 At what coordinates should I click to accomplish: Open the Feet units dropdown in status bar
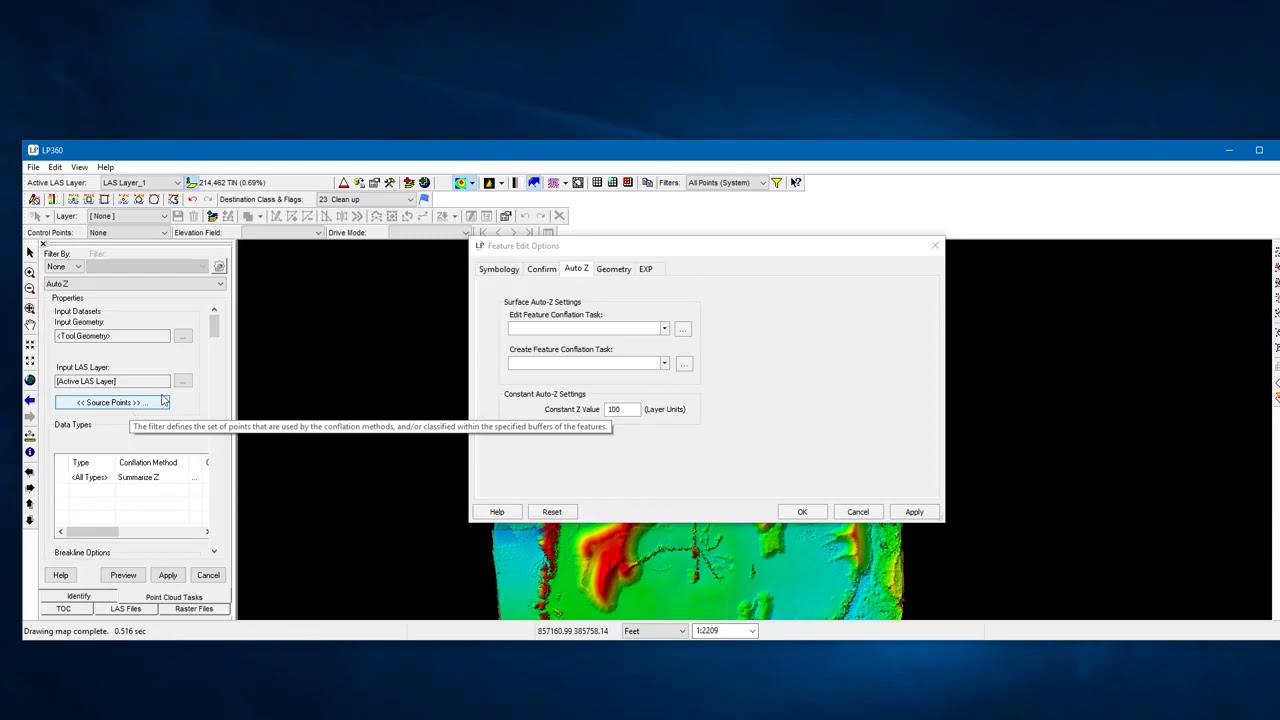tap(655, 631)
